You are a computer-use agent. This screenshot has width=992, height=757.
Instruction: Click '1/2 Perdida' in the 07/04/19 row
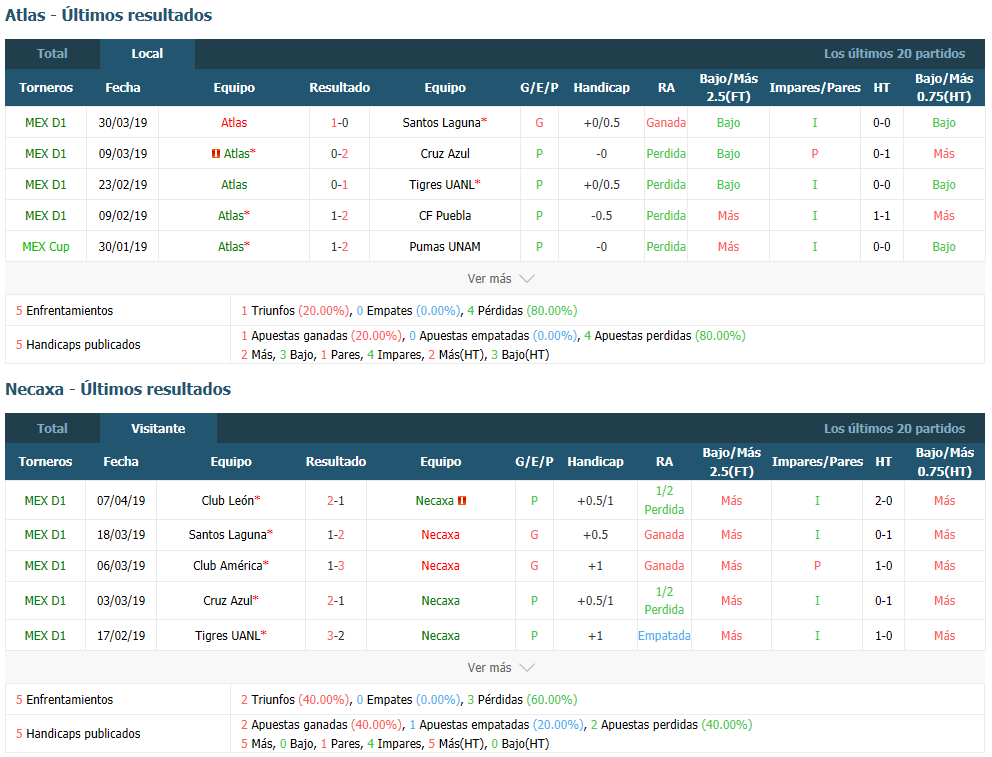[x=664, y=500]
